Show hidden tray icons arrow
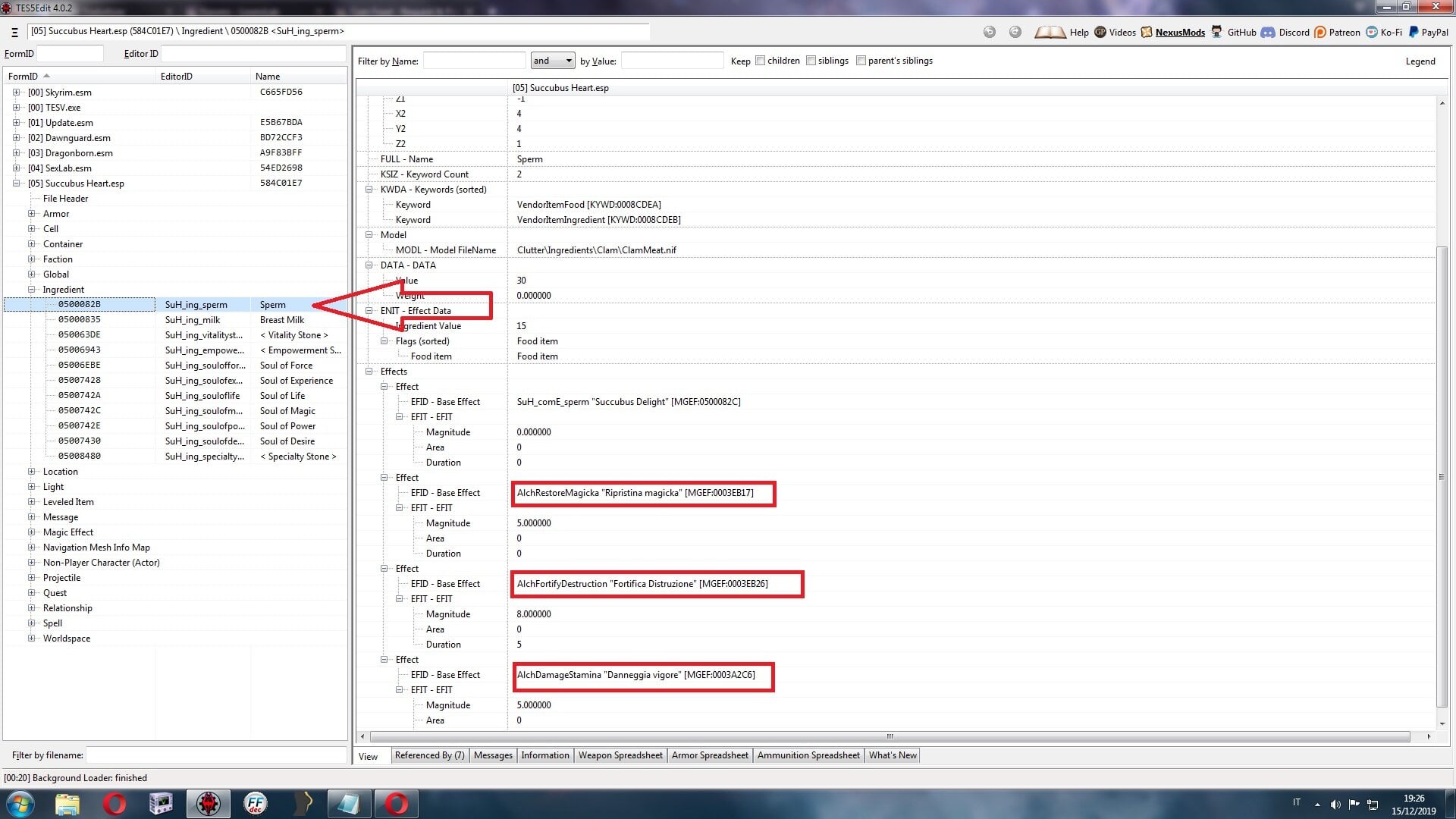1456x819 pixels. click(1317, 804)
